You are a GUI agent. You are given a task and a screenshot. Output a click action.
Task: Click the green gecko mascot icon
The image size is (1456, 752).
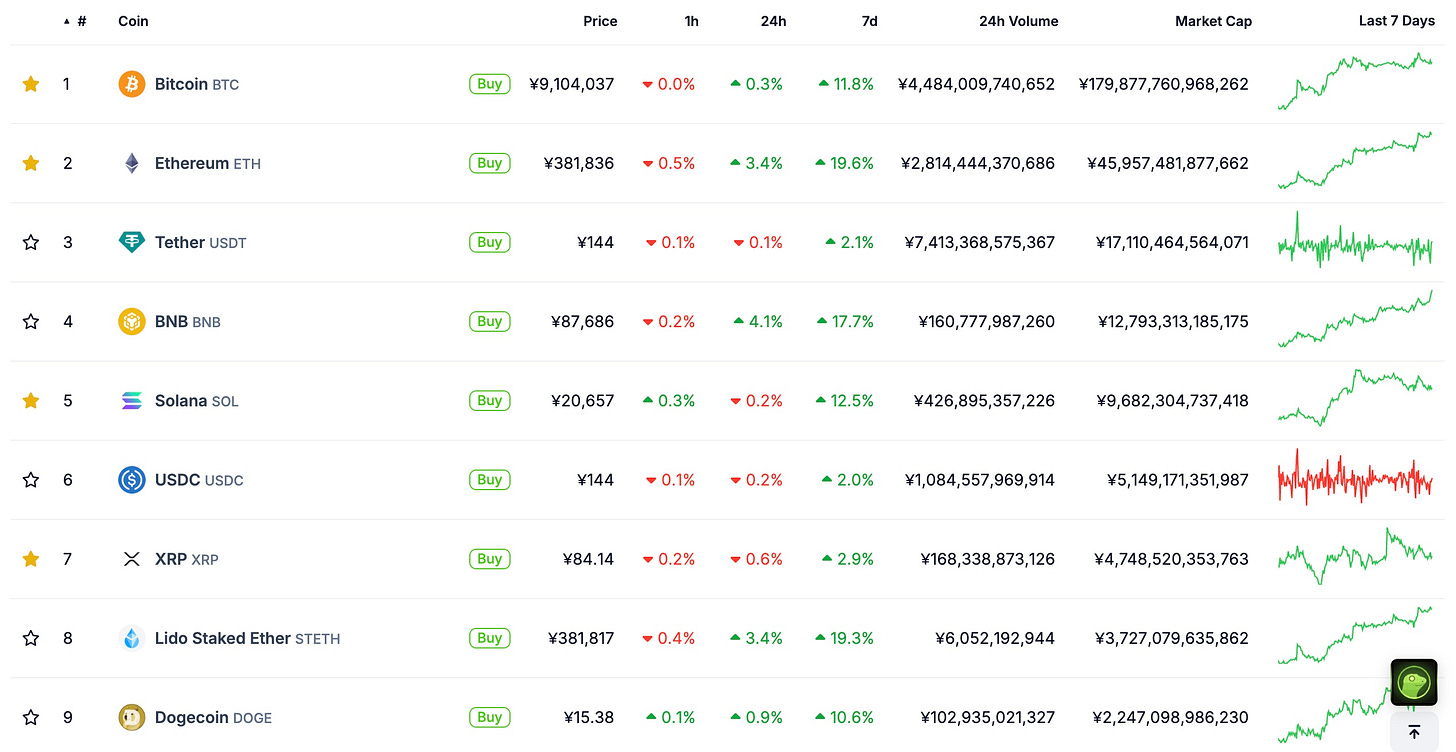pyautogui.click(x=1414, y=682)
